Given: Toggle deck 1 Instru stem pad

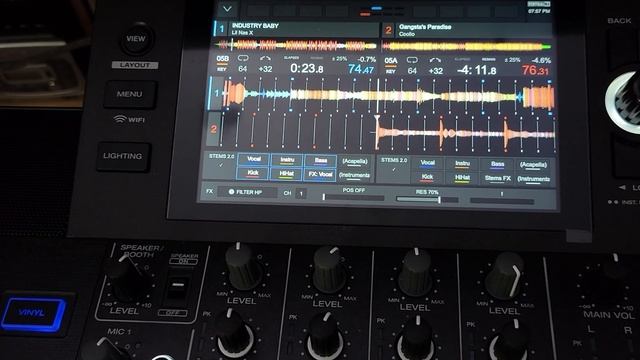Looking at the screenshot, I should [287, 160].
